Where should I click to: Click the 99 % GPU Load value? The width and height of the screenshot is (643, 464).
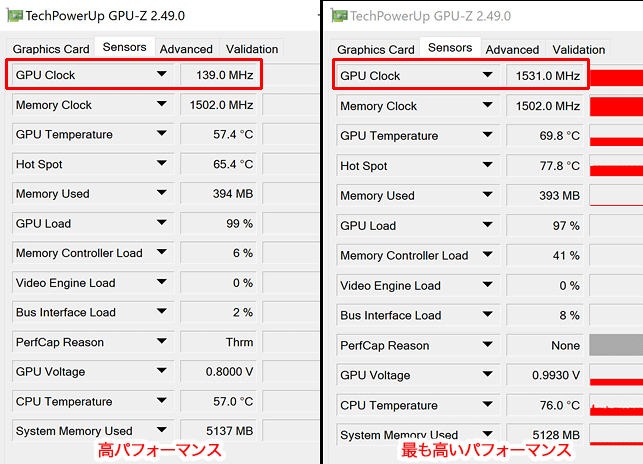[218, 224]
